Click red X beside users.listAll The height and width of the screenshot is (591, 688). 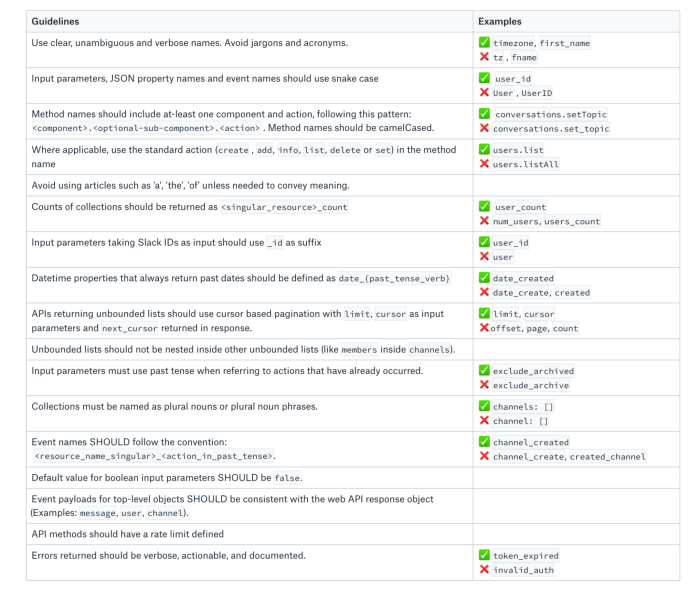[484, 164]
